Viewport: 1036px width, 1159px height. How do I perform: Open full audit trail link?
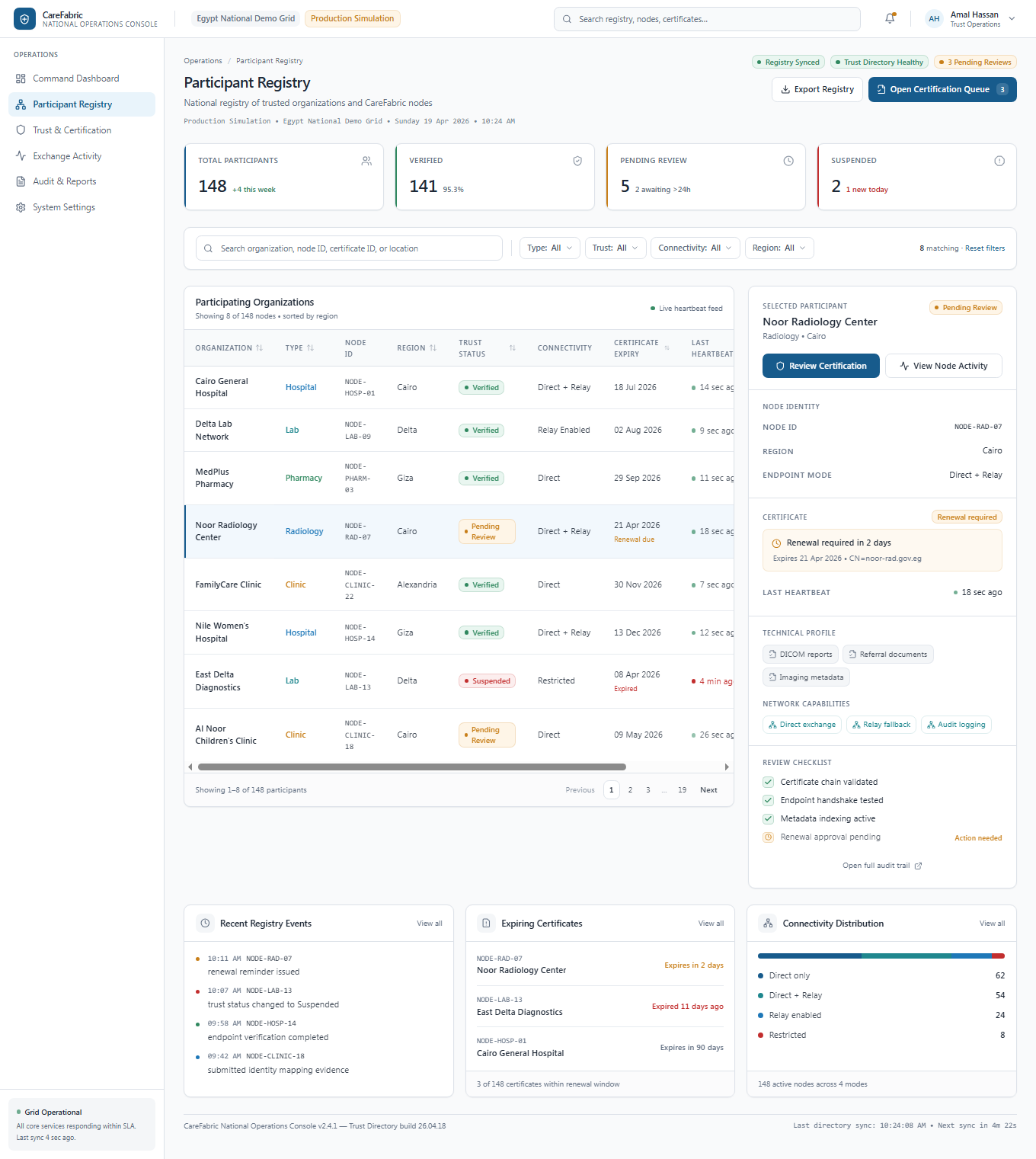[881, 866]
